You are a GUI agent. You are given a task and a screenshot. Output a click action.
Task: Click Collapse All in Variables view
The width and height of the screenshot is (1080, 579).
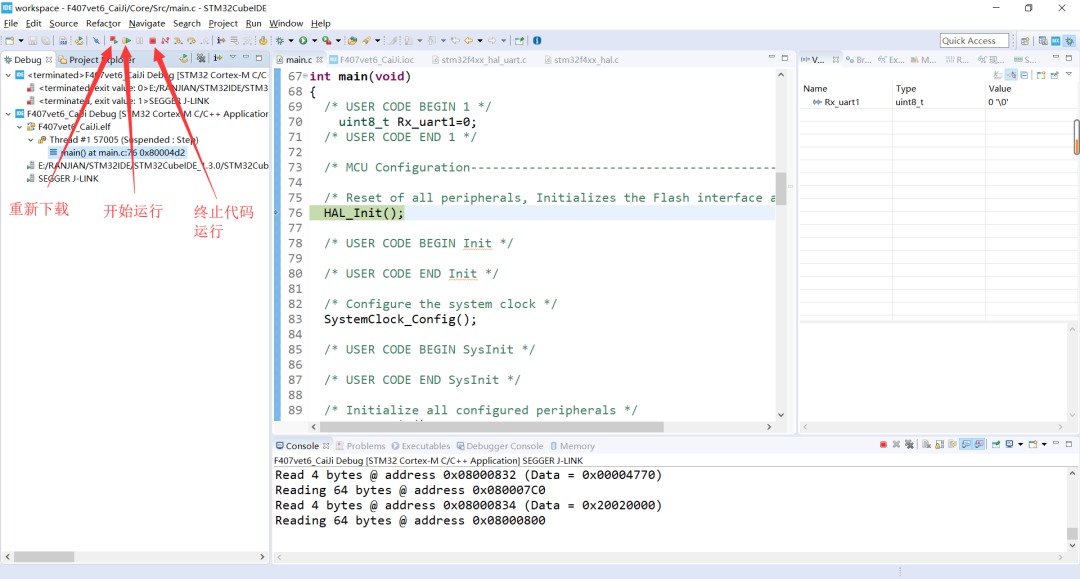1024,75
